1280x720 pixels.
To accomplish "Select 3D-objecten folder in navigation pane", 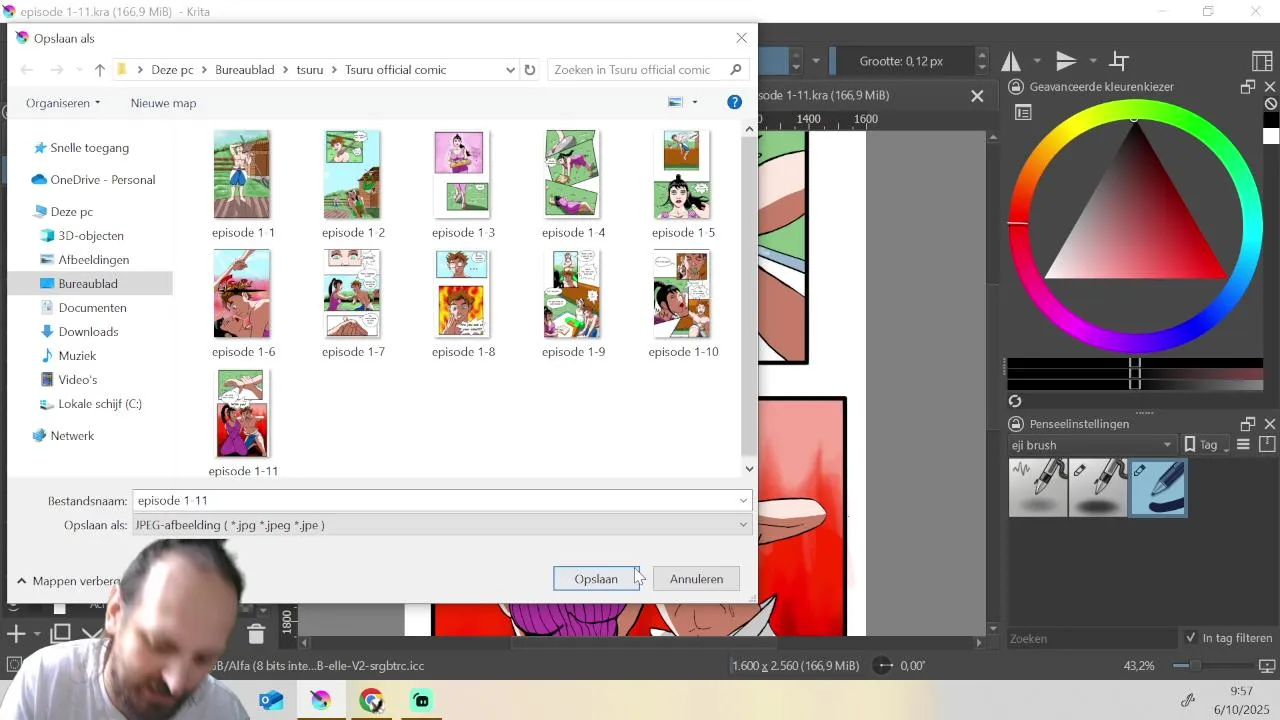I will coord(90,236).
